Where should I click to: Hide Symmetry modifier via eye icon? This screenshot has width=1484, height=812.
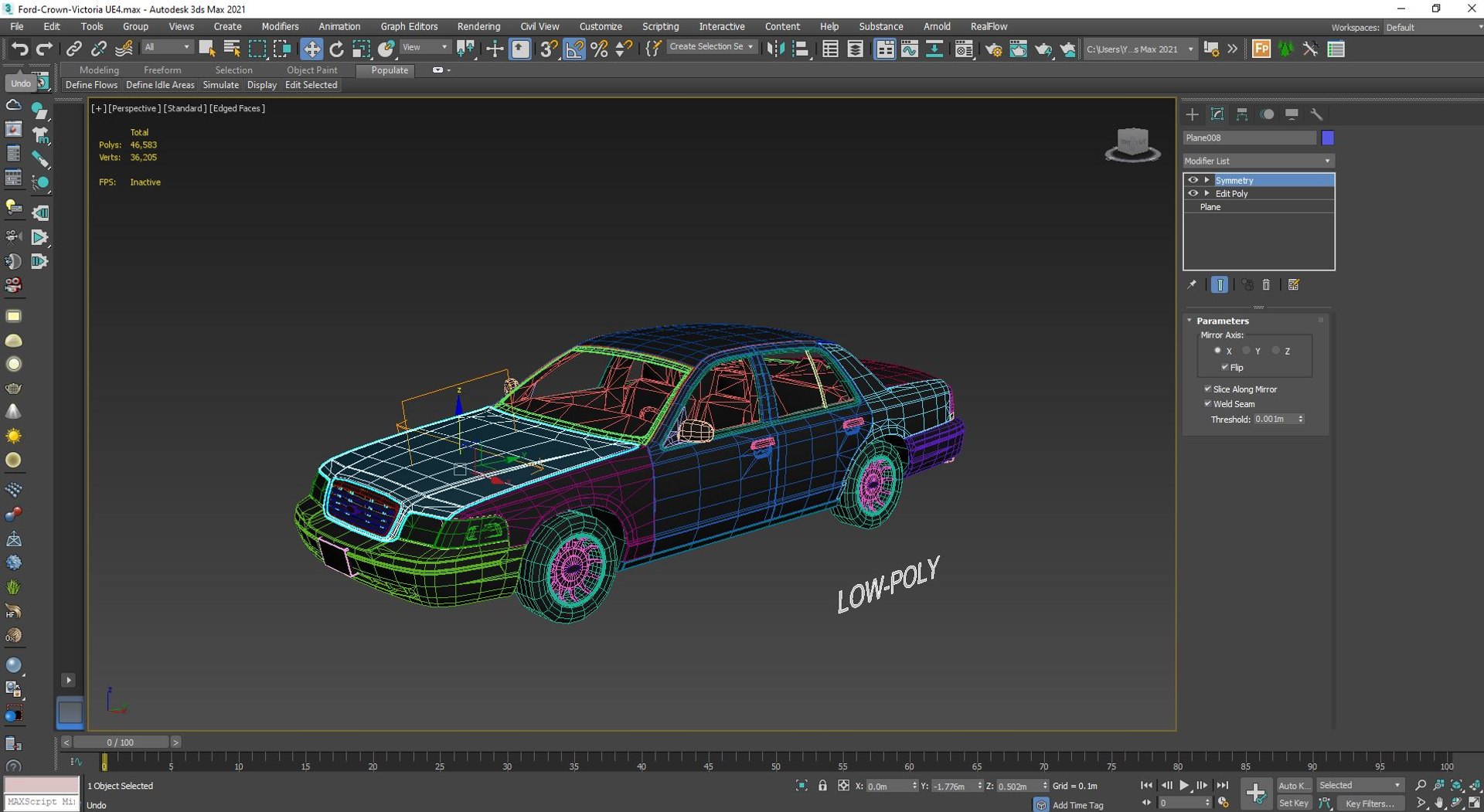click(x=1193, y=180)
